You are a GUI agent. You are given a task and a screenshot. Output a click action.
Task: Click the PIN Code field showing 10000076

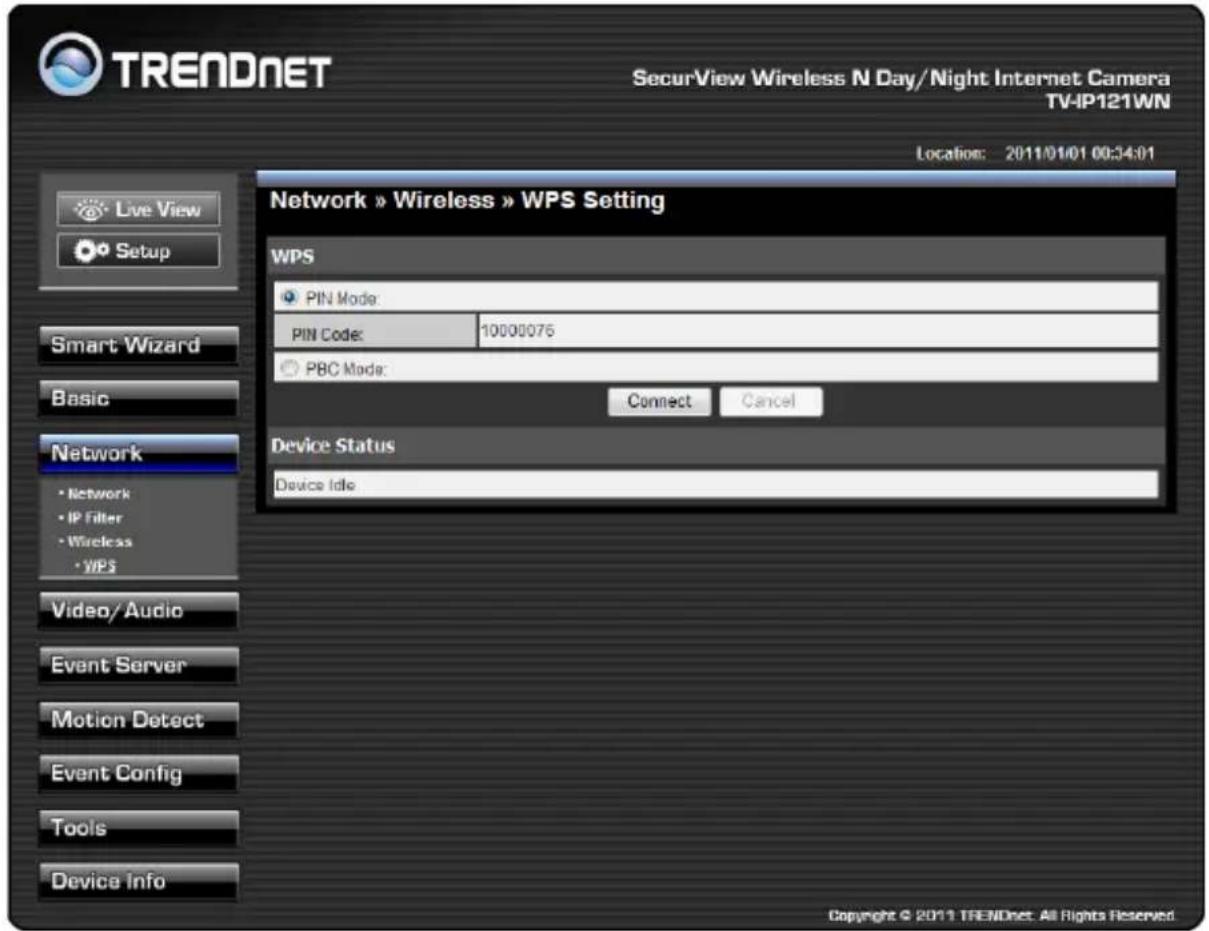point(816,332)
